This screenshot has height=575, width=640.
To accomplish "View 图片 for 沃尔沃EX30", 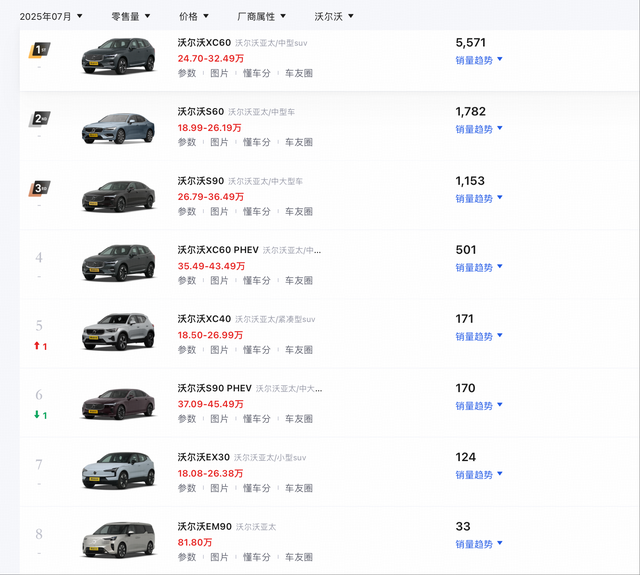I will tap(219, 488).
